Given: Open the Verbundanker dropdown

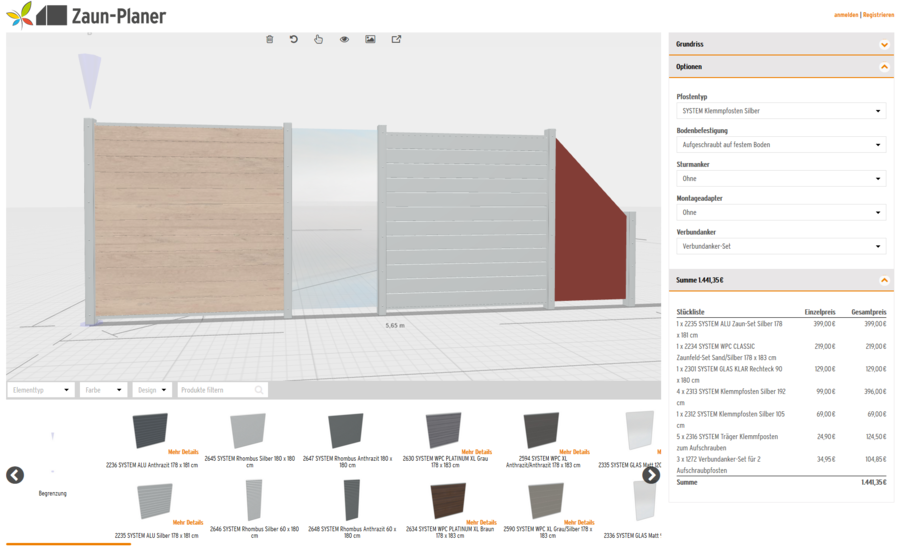Looking at the screenshot, I should (x=781, y=246).
